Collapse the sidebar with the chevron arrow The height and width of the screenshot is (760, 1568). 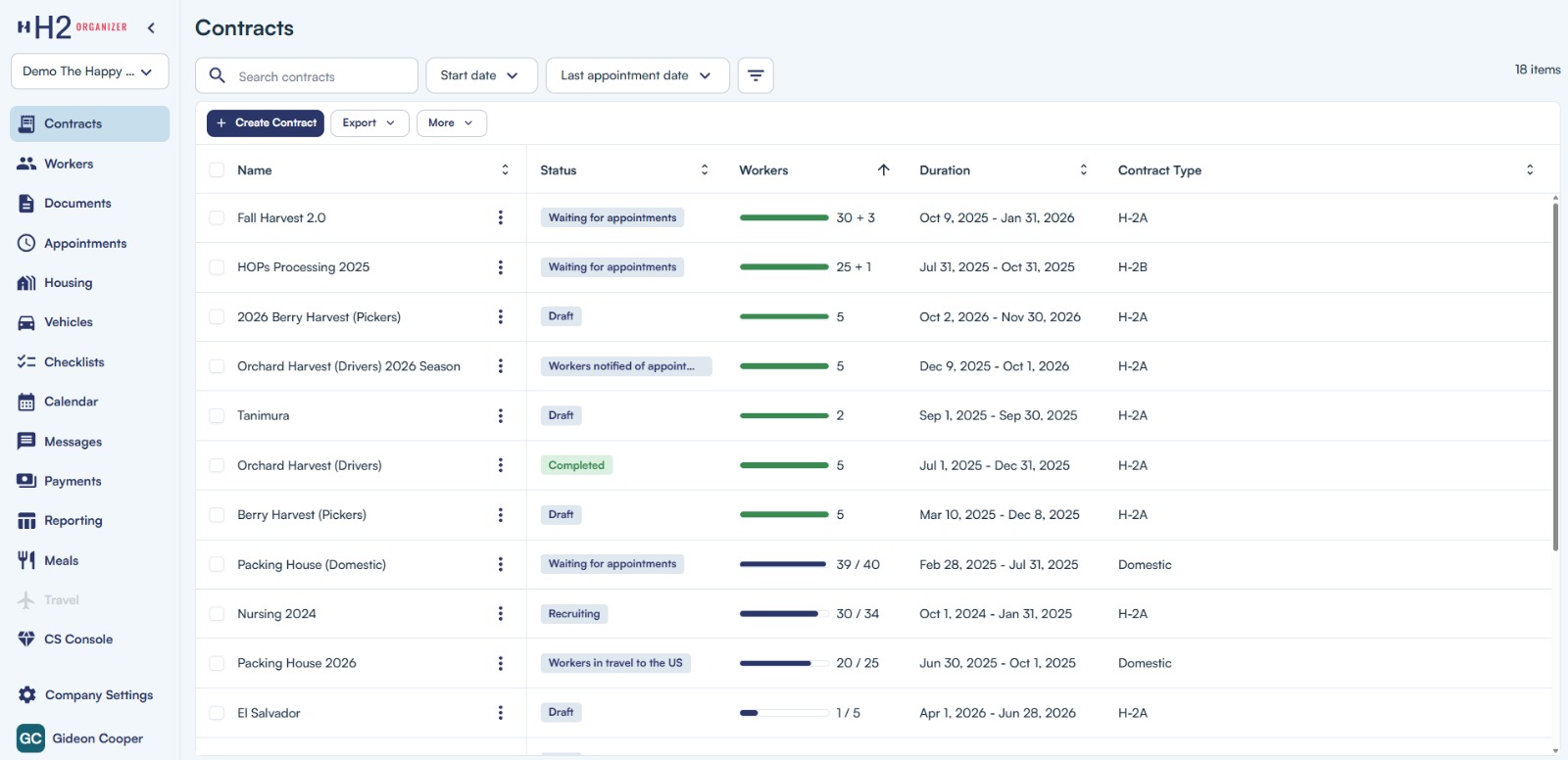point(151,28)
